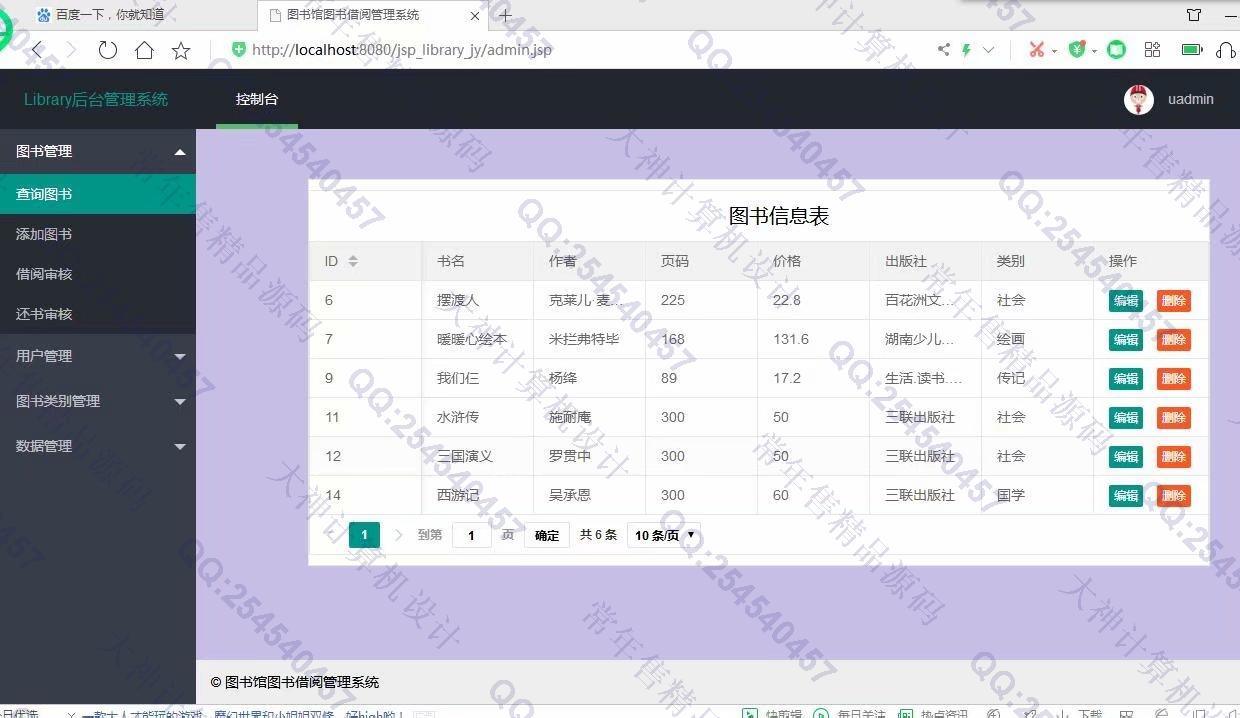Viewport: 1240px width, 718px height.
Task: Expand the 数据管理 sidebar menu
Action: pos(98,446)
